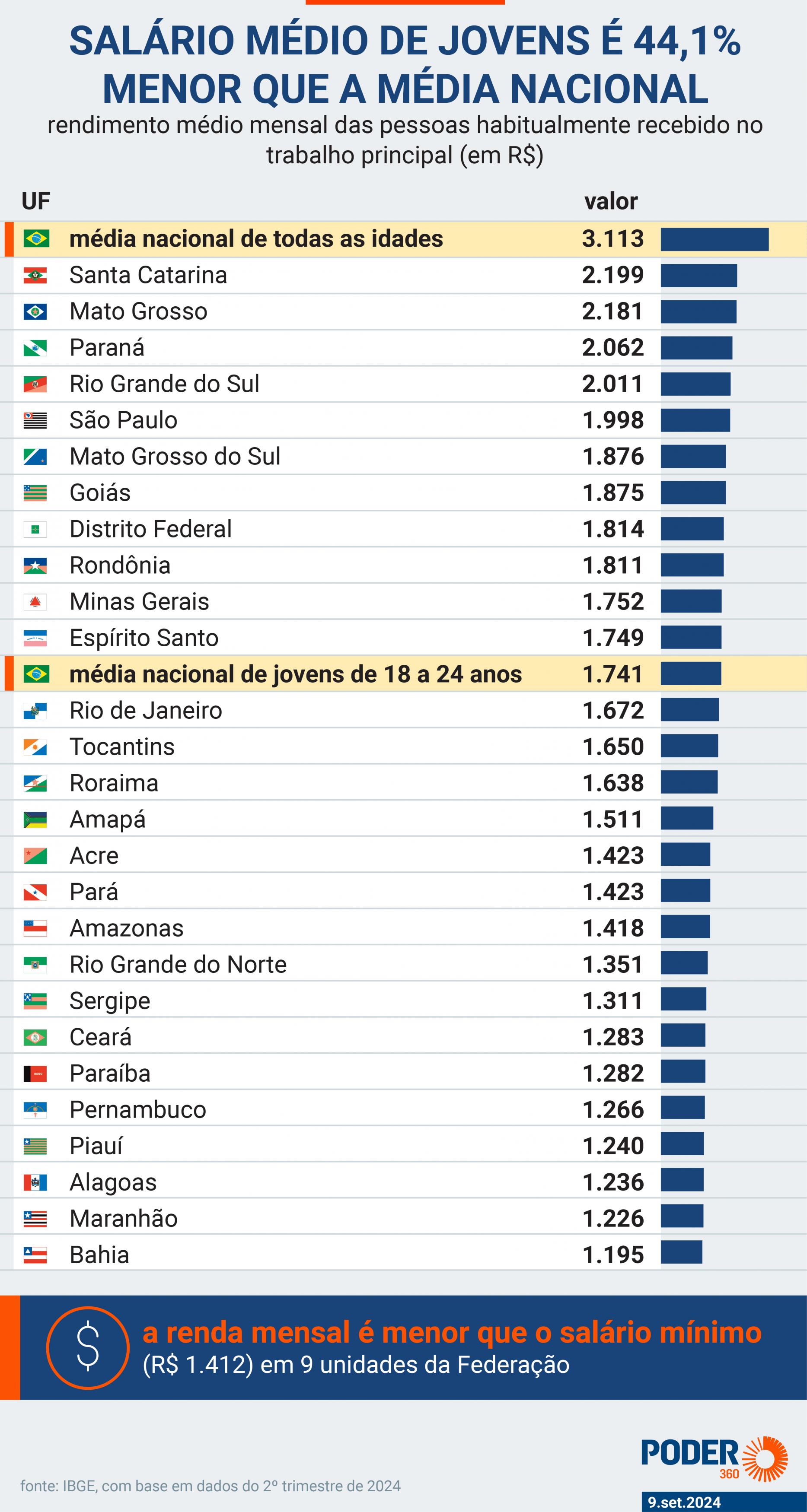This screenshot has height=1512, width=807.
Task: Click the Santa Catarina value bar
Action: point(699,275)
